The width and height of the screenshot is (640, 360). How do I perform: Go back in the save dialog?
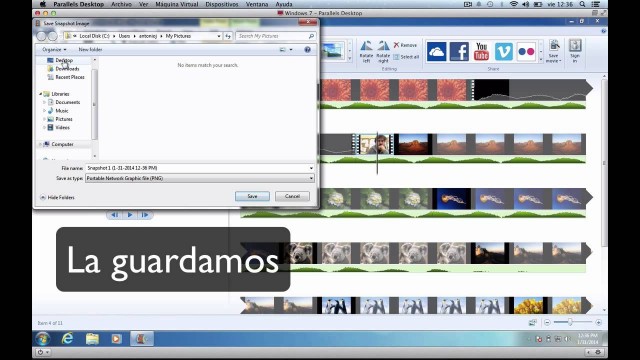(41, 36)
